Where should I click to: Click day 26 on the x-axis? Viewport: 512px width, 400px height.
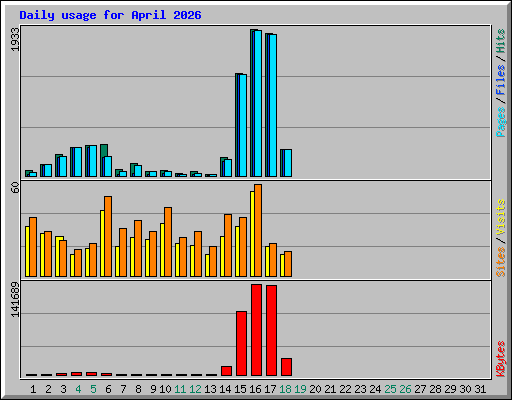click(405, 389)
